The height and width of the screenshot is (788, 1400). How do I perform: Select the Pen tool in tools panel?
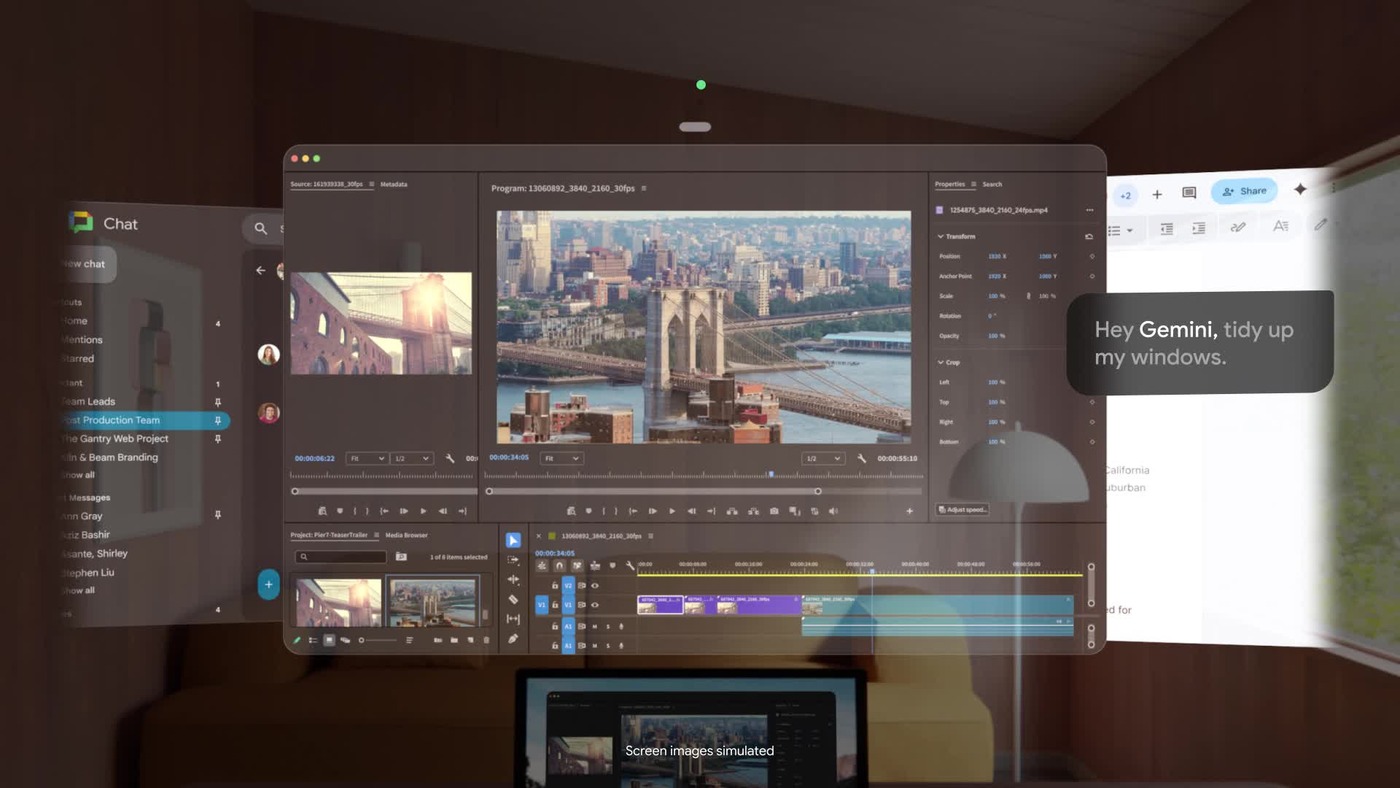513,638
